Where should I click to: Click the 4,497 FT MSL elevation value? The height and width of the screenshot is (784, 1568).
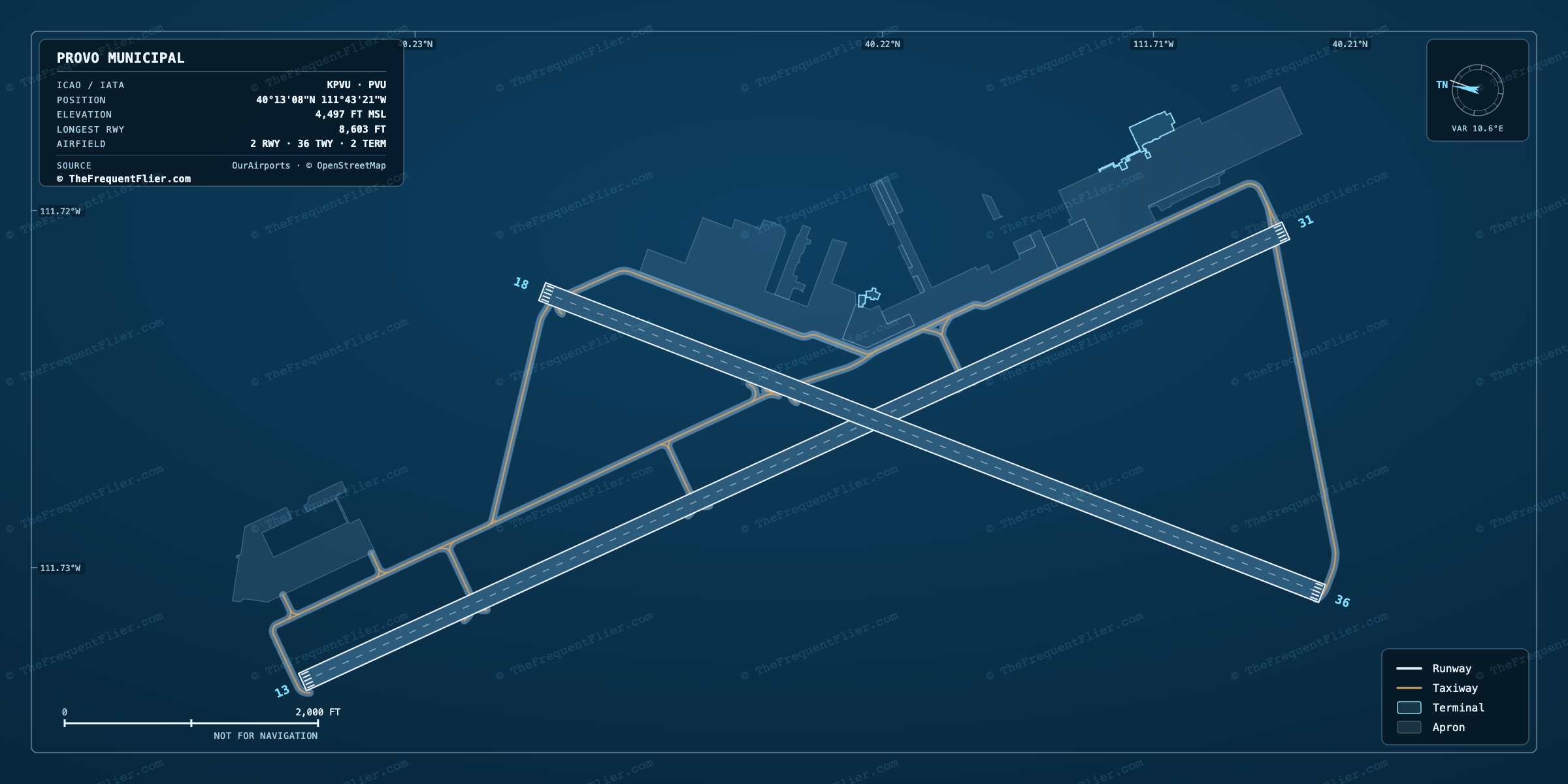coord(351,114)
